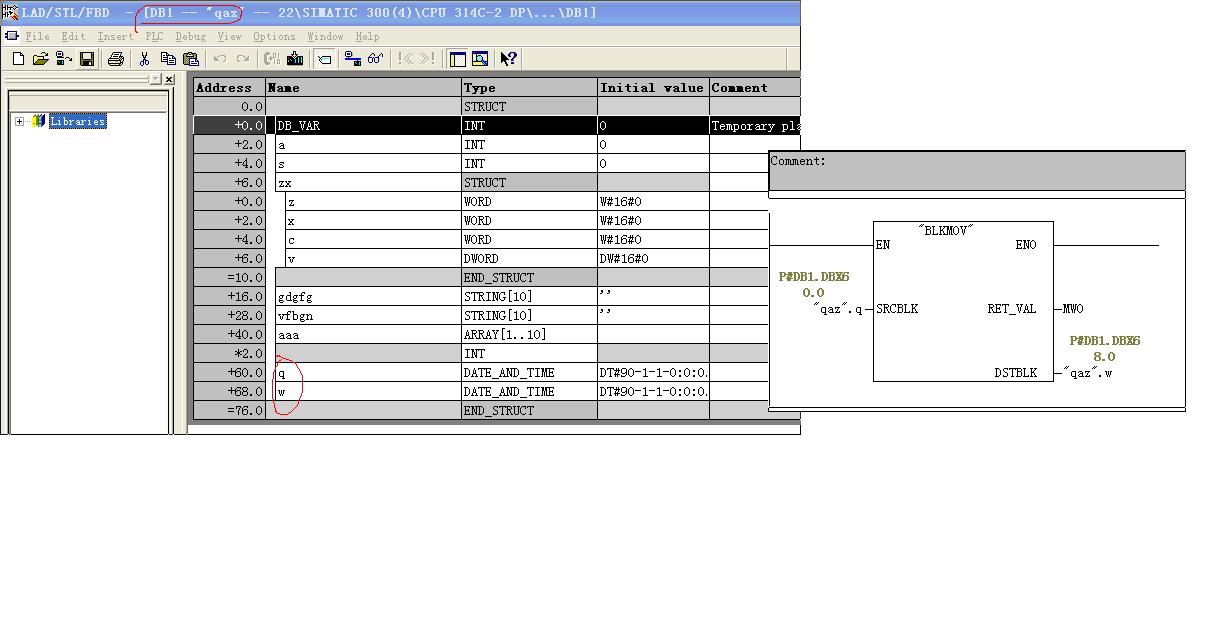
Task: Click the Libraries books icon
Action: click(x=39, y=121)
